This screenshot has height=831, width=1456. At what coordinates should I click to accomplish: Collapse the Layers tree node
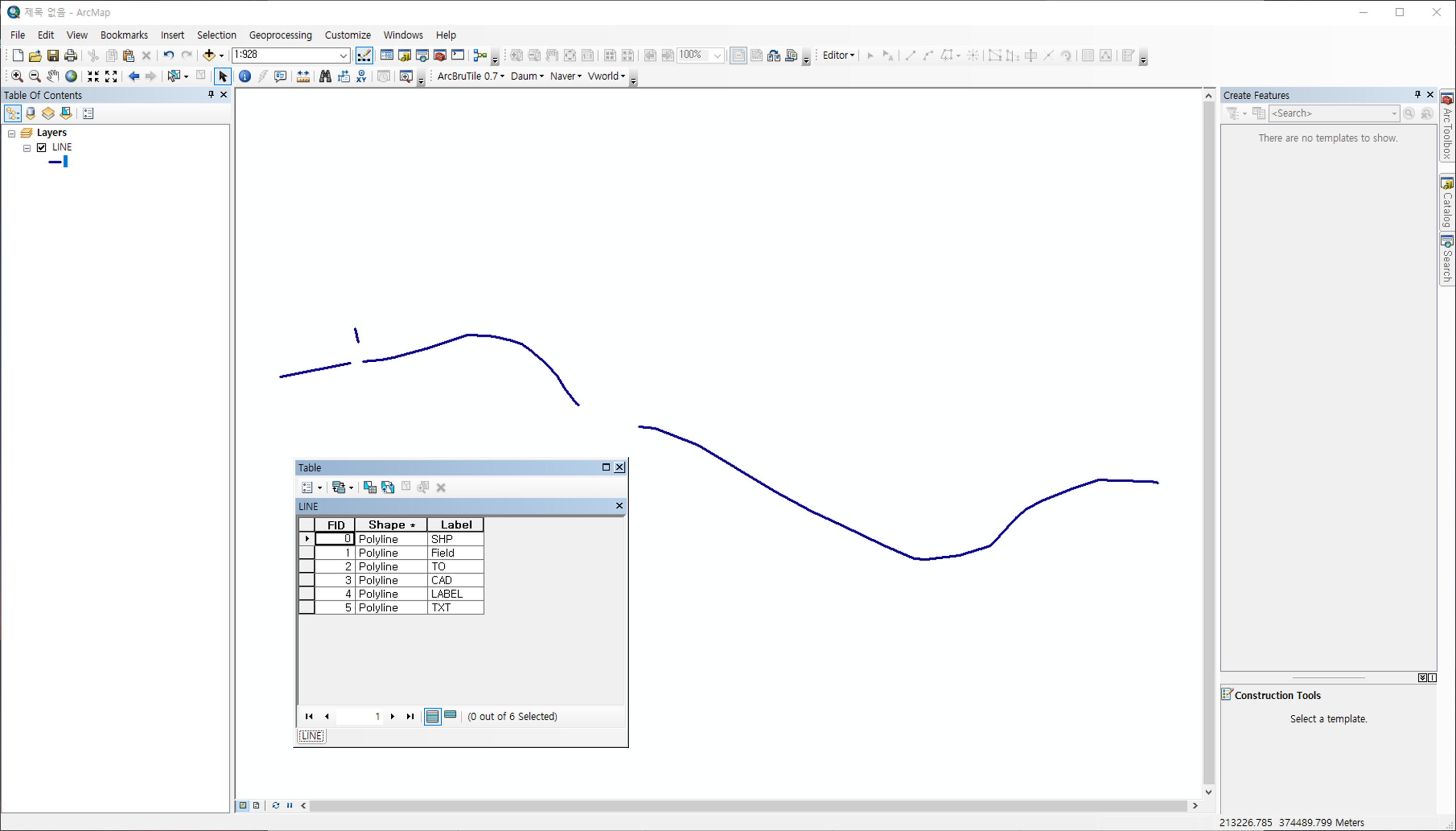(x=11, y=134)
